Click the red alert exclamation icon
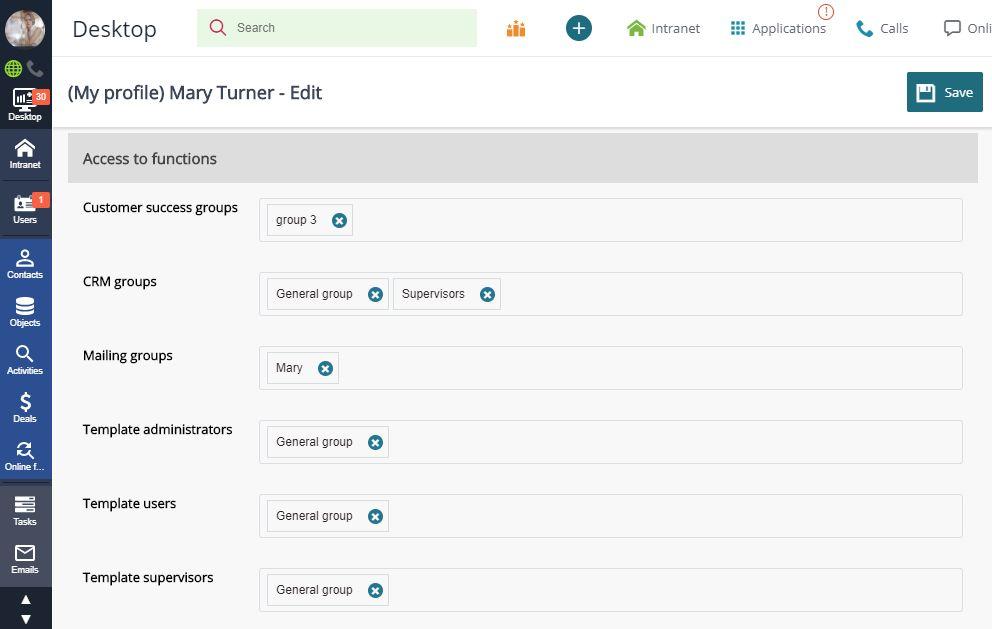992x629 pixels. coord(826,11)
